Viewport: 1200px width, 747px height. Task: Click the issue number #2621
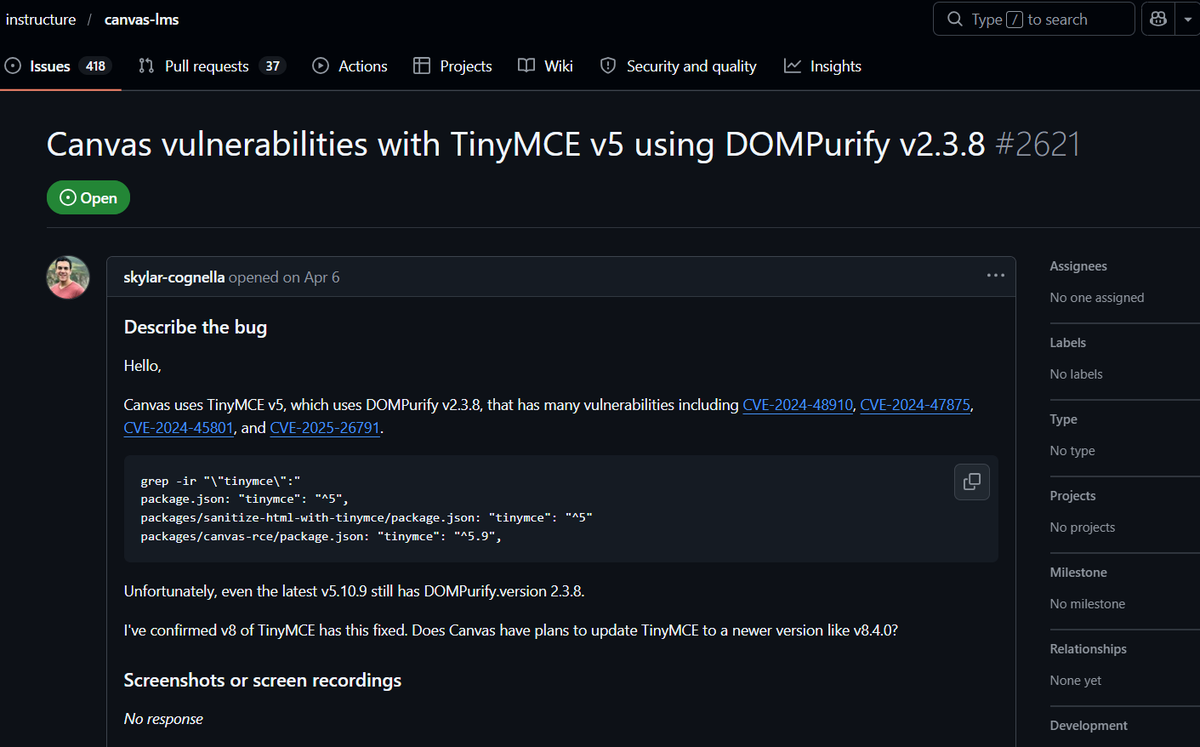[1039, 145]
